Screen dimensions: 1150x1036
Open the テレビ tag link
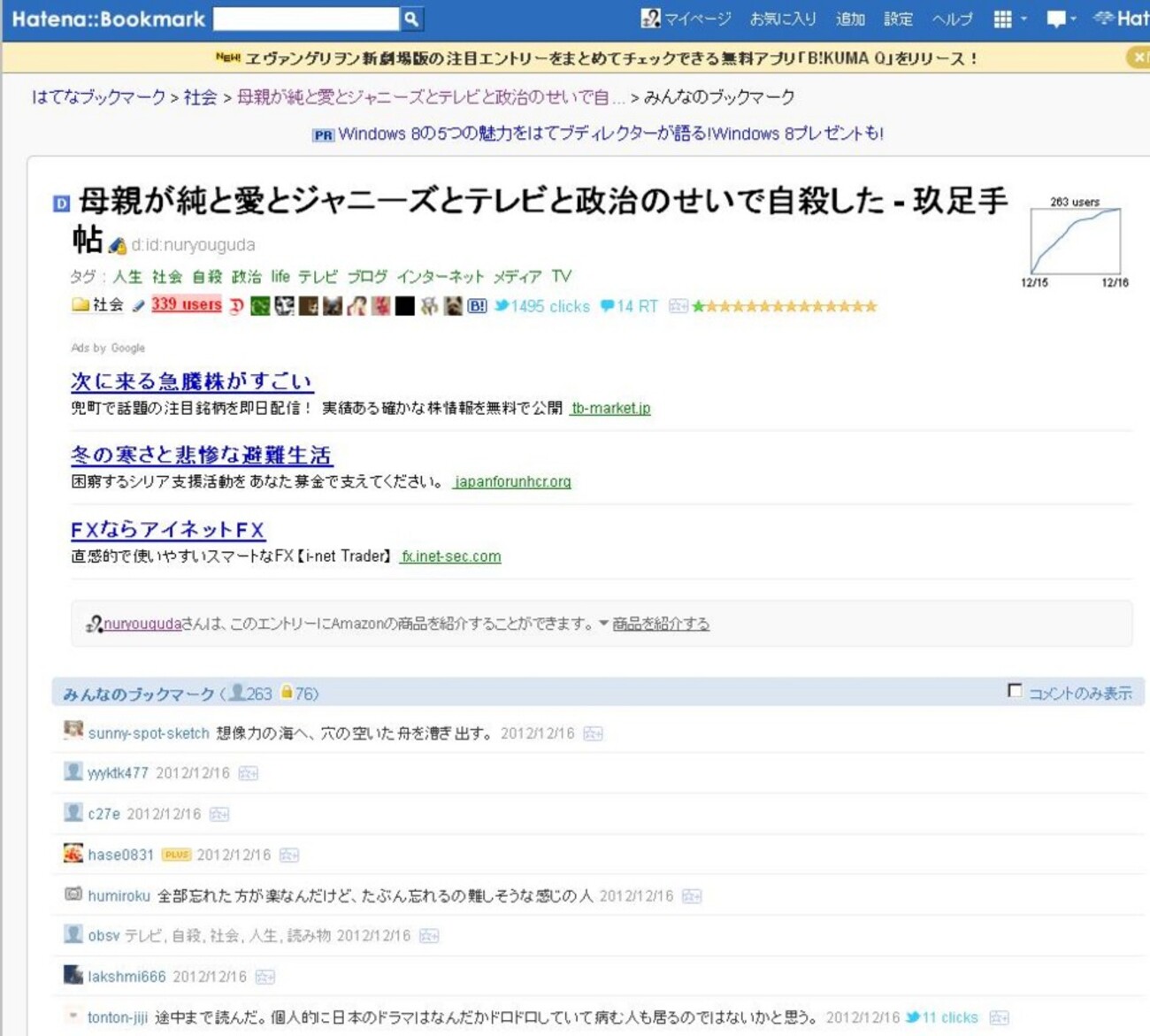coord(318,276)
